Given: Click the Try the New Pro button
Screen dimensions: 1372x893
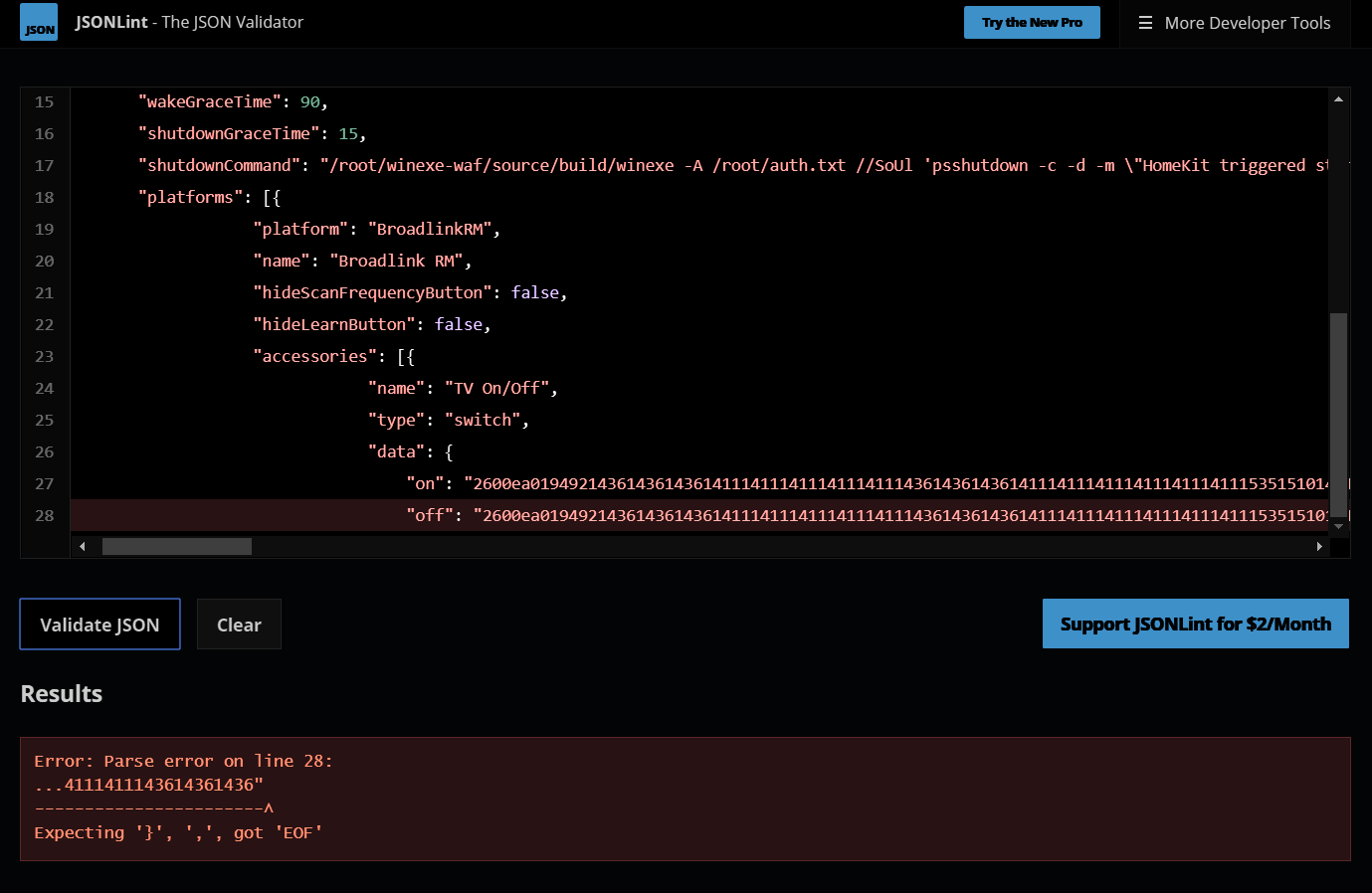Looking at the screenshot, I should pyautogui.click(x=1032, y=23).
